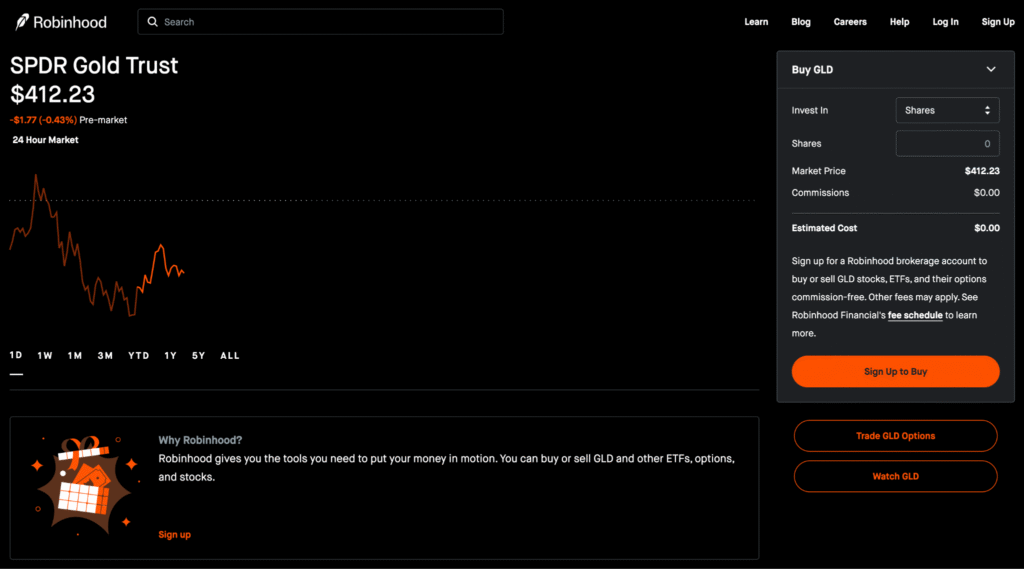Screen dimensions: 1024x569
Task: Click the Sign up link in Why Robinhood
Action: 174,534
